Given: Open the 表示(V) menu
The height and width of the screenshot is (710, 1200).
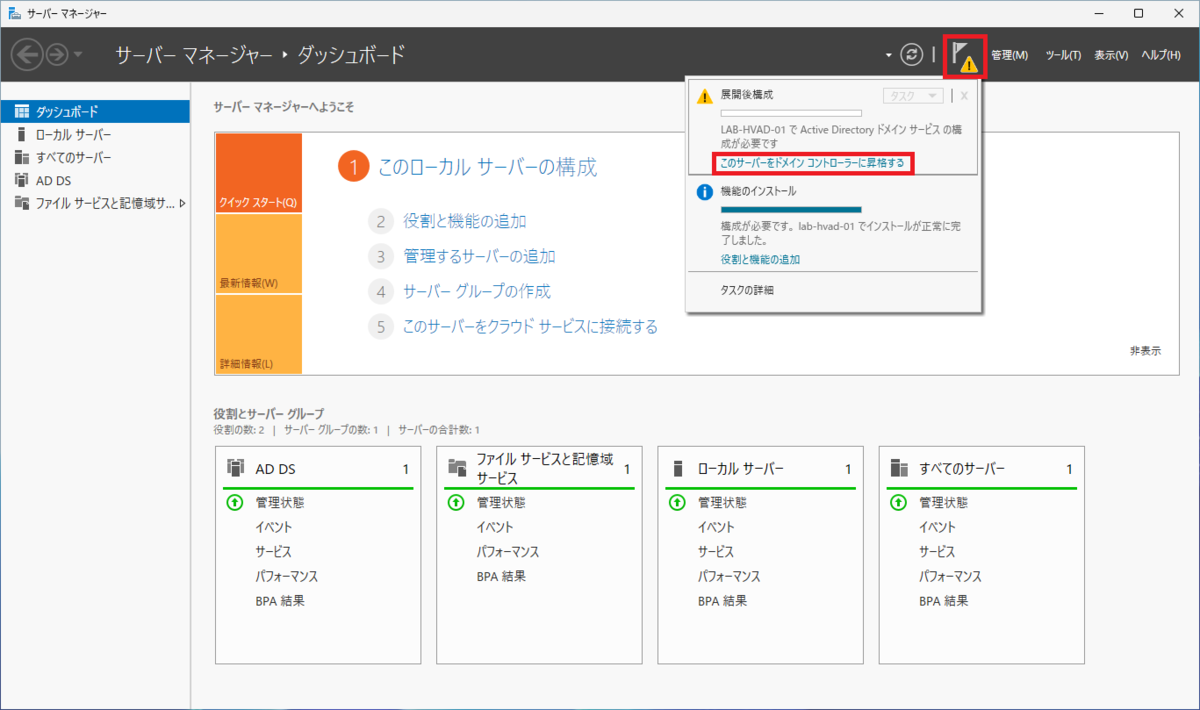Looking at the screenshot, I should coord(1111,55).
